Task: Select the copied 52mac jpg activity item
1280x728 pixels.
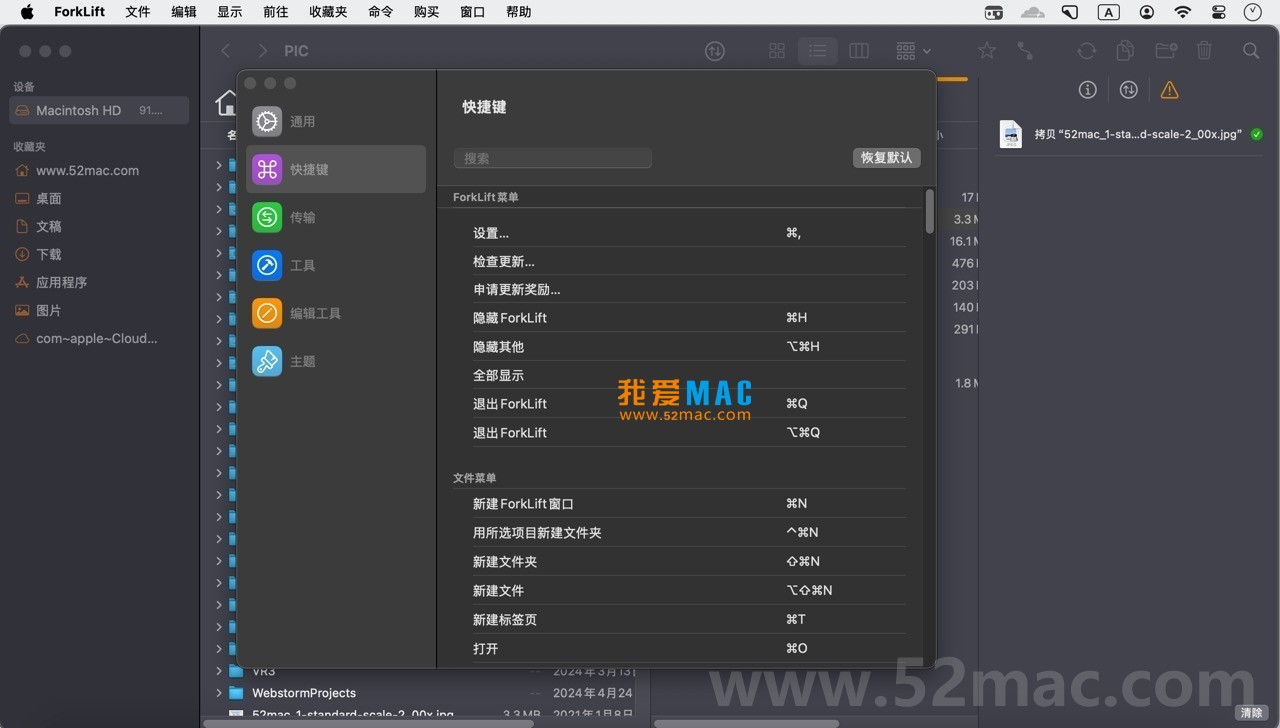Action: (x=1130, y=134)
